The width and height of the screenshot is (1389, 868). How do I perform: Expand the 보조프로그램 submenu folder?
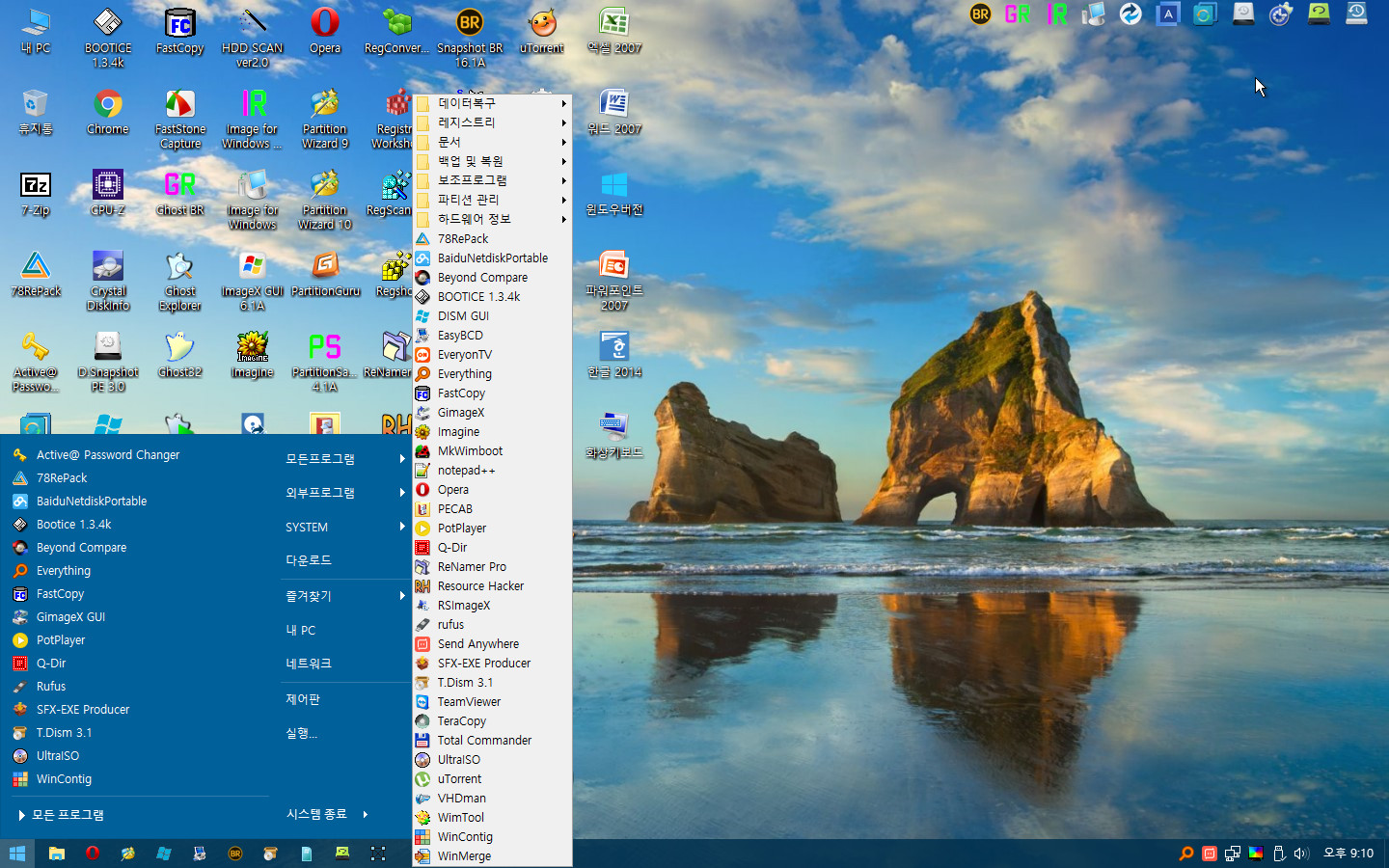492,180
